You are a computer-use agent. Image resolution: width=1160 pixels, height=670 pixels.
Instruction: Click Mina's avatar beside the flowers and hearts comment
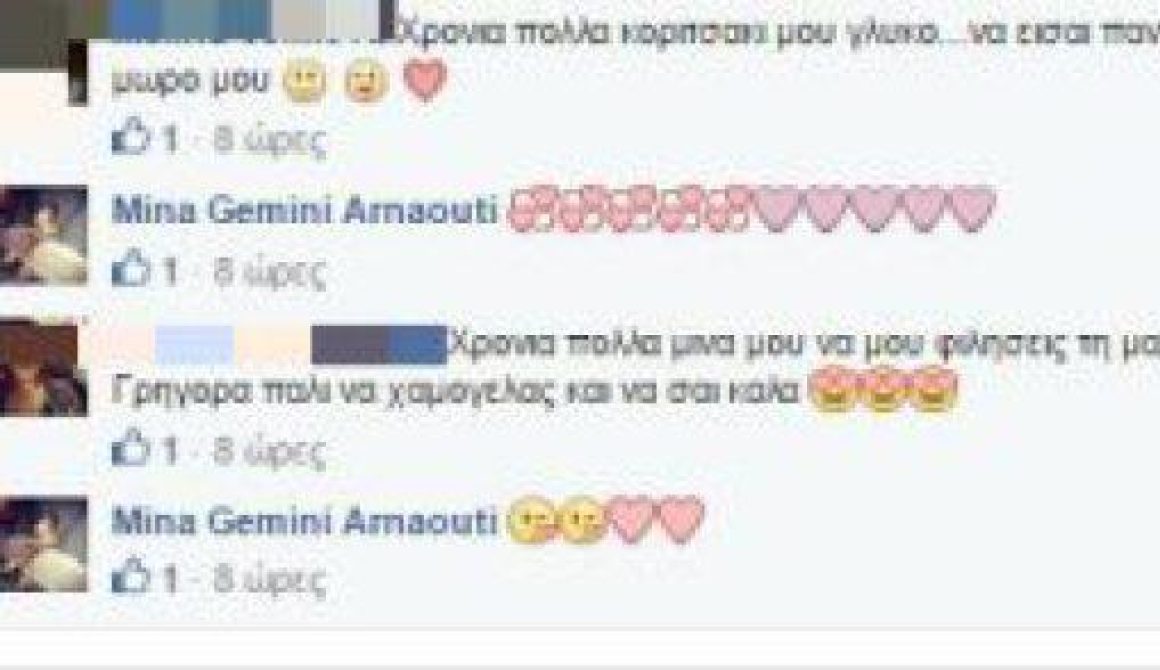pos(44,235)
